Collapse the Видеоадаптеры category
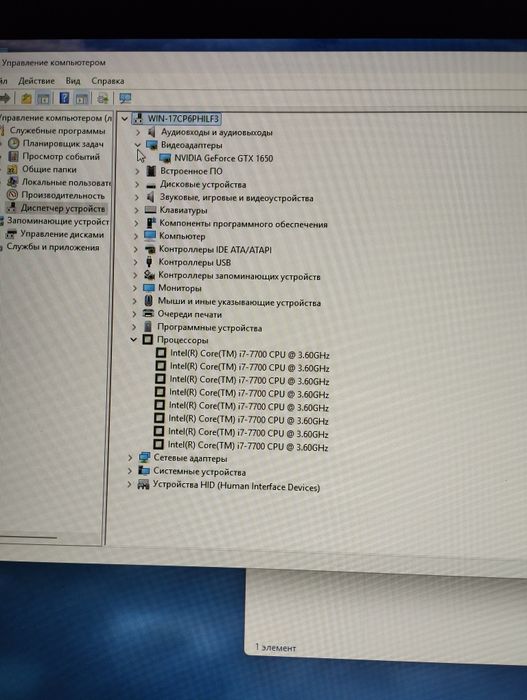The width and height of the screenshot is (527, 700). point(138,145)
